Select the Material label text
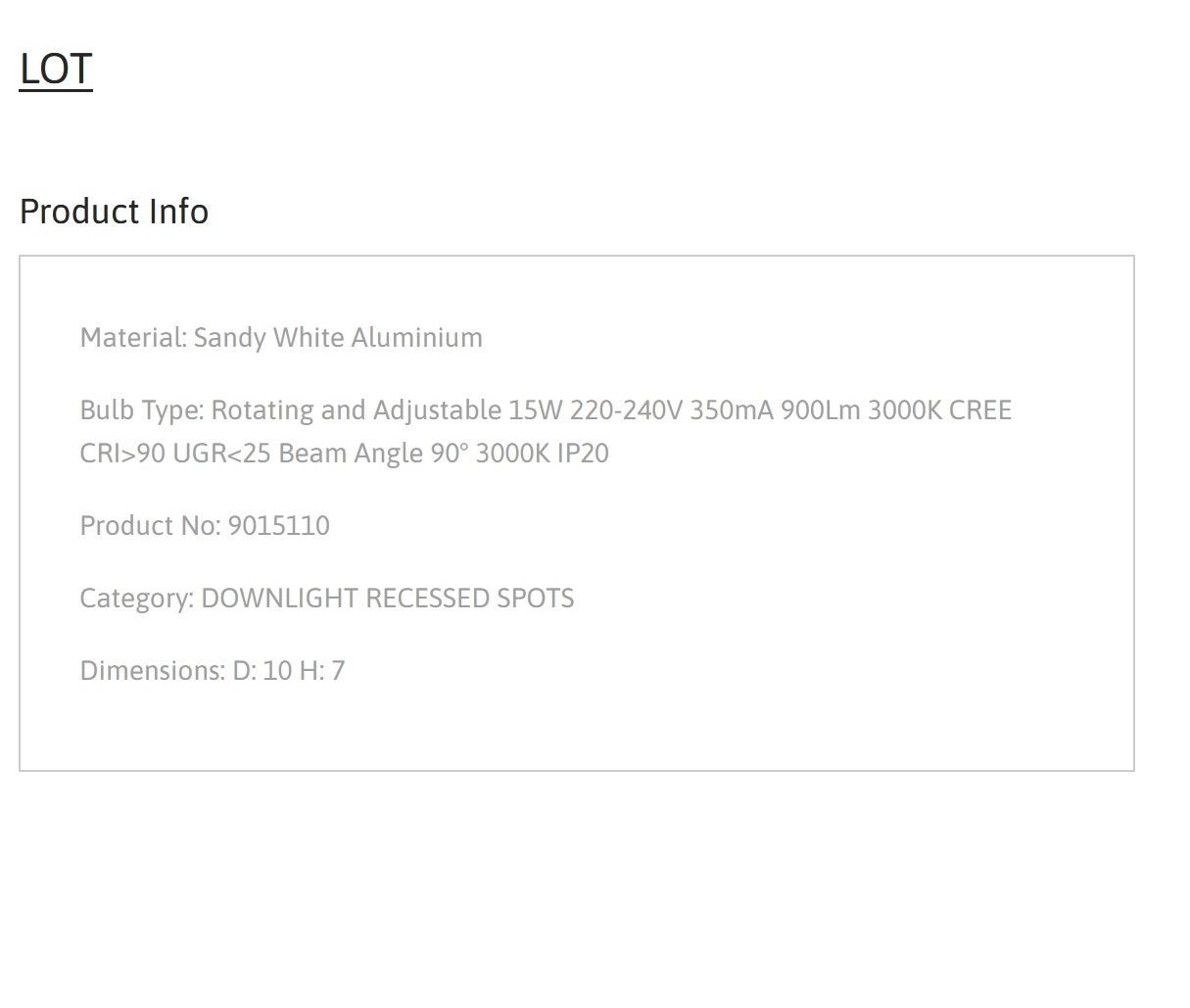Image resolution: width=1190 pixels, height=1008 pixels. pyautogui.click(x=133, y=337)
